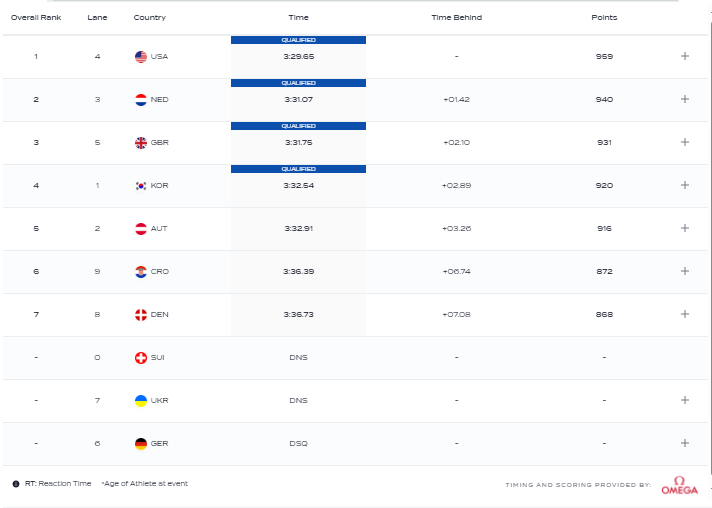This screenshot has width=712, height=508.
Task: Click the USA time 3:29.65 cell
Action: 298,57
